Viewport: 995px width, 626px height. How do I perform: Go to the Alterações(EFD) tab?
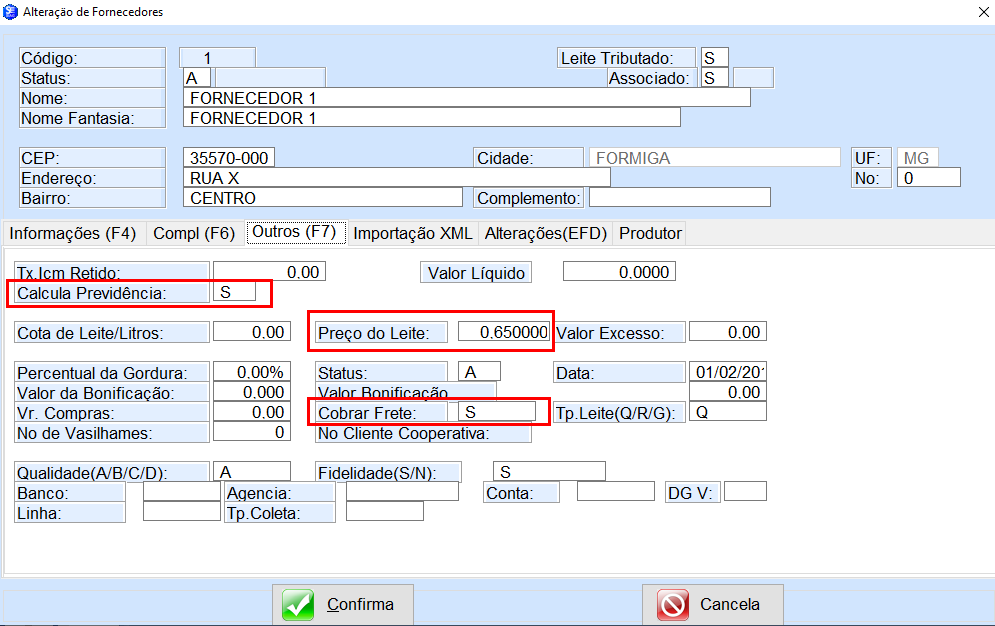point(546,233)
